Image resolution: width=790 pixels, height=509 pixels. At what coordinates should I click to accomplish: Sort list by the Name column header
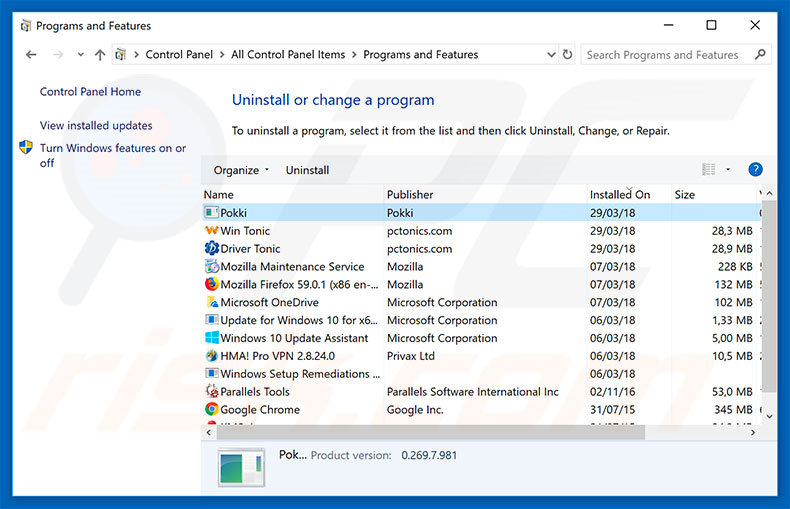(x=293, y=195)
